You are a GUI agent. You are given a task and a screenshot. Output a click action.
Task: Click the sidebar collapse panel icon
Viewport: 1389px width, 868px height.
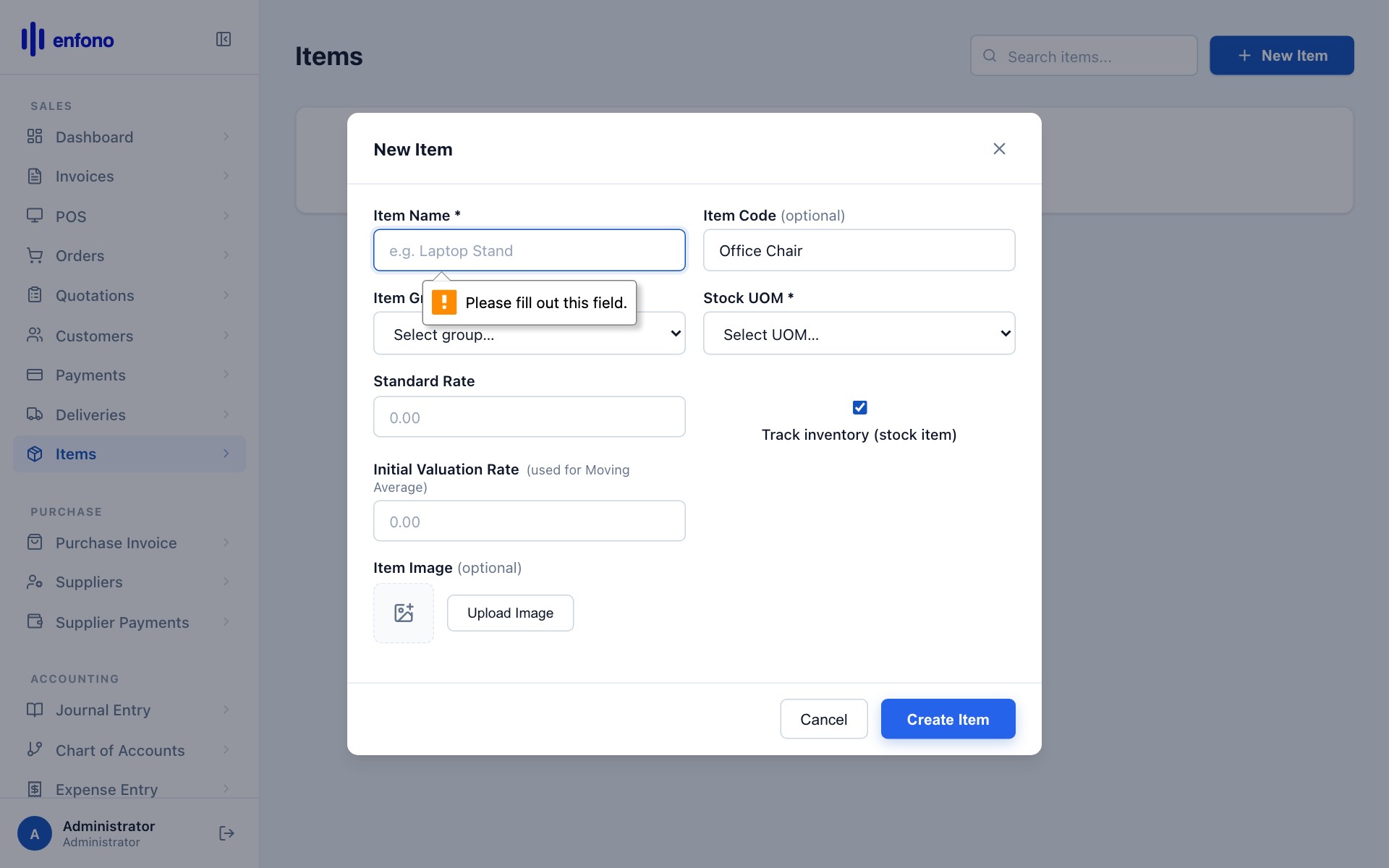point(223,39)
